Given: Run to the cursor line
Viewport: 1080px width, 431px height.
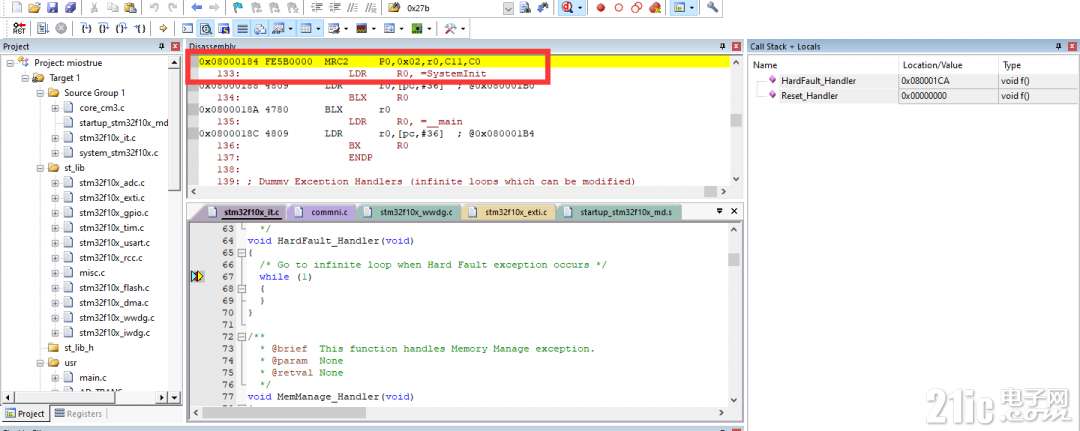Looking at the screenshot, I should (x=139, y=29).
